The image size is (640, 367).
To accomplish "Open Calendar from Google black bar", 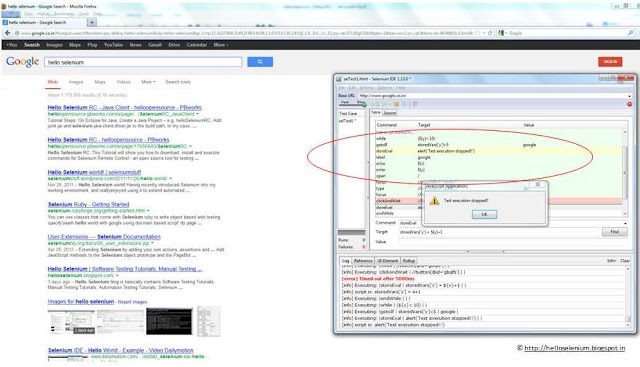I will click(x=197, y=45).
